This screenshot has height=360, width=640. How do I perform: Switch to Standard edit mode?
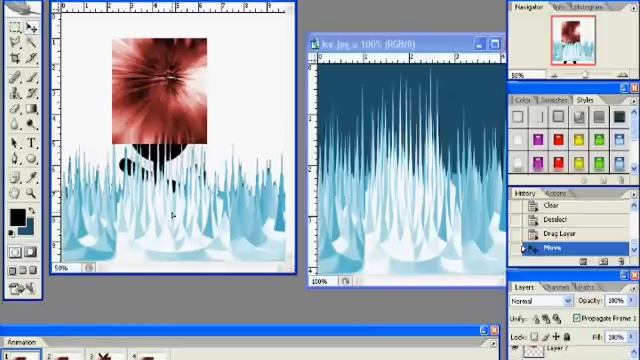[x=15, y=252]
